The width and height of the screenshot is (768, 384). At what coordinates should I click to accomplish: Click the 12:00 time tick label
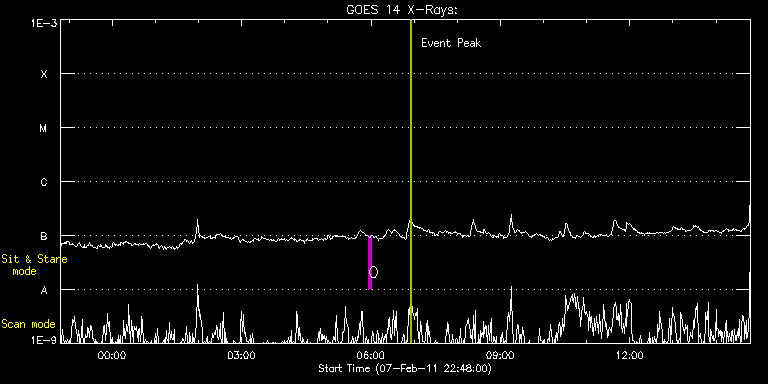(x=629, y=356)
